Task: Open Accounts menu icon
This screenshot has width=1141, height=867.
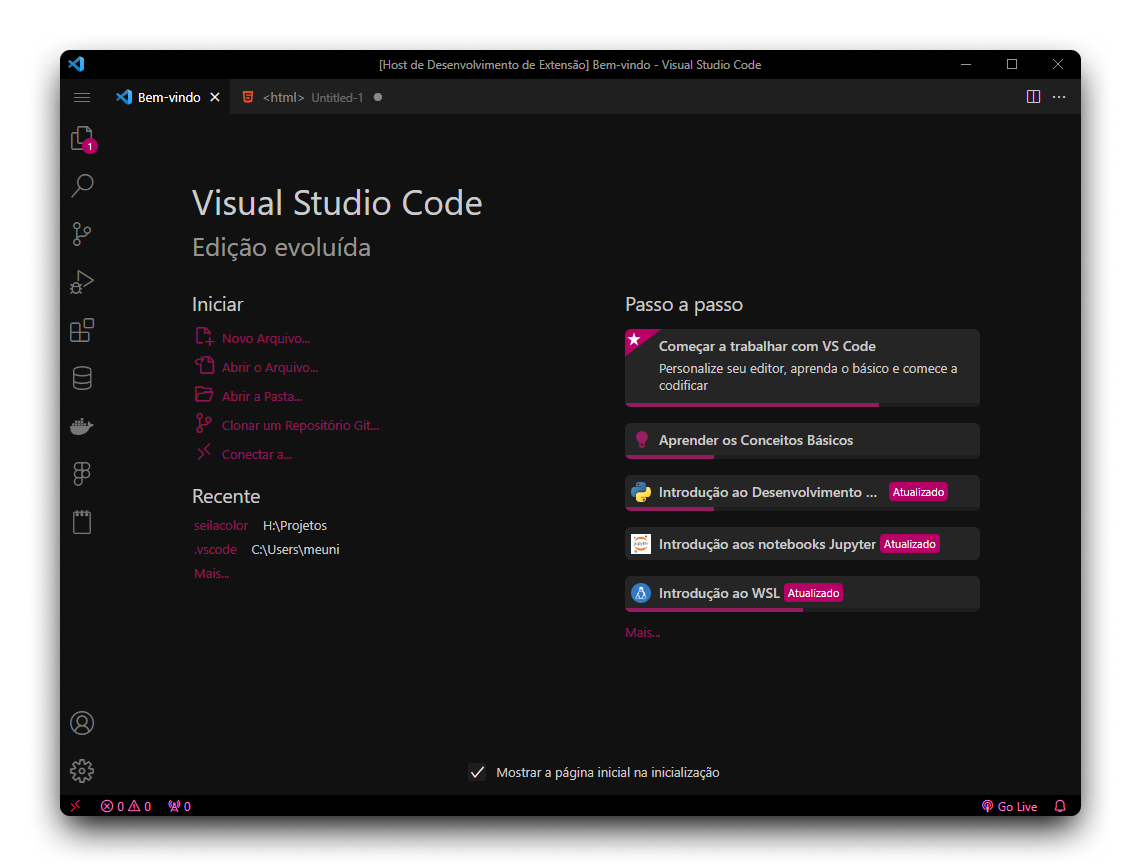Action: [82, 723]
